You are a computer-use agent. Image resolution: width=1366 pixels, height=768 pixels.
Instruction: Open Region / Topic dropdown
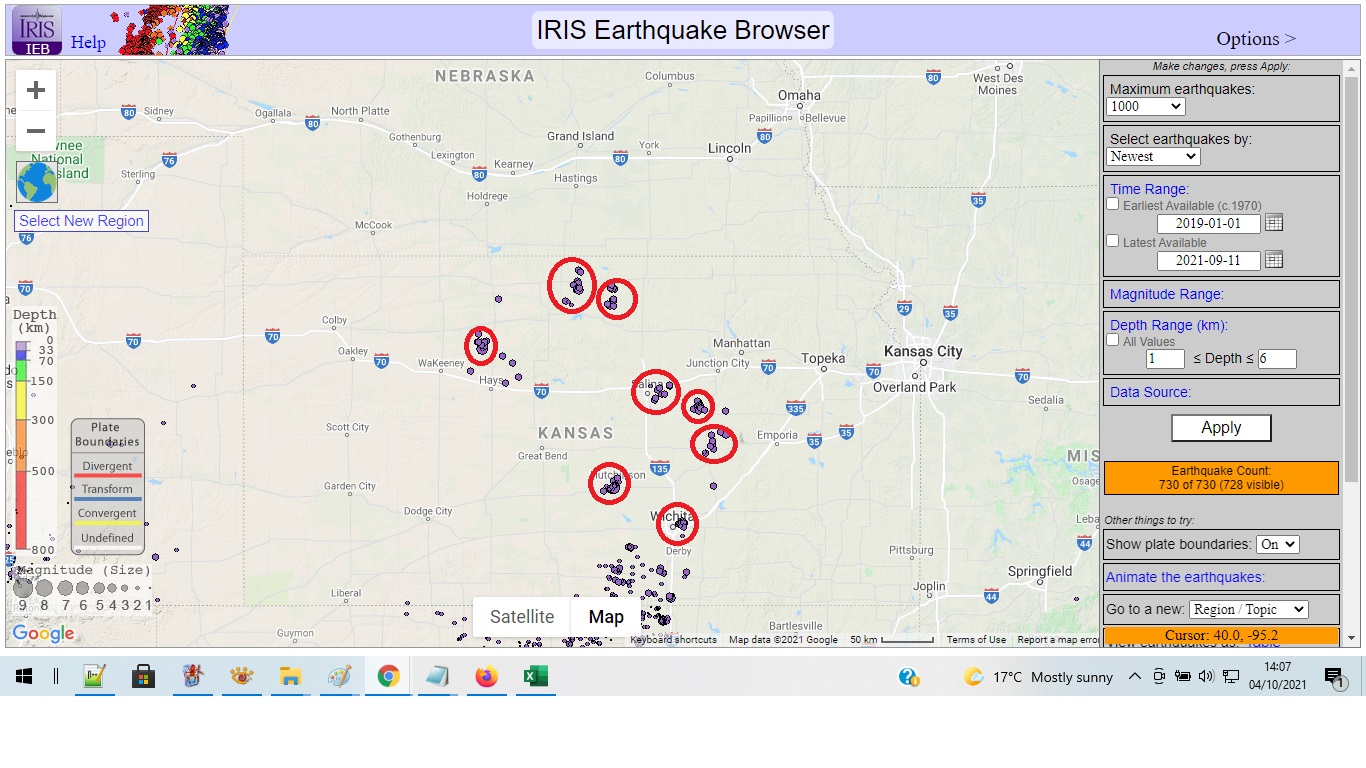click(x=1248, y=609)
